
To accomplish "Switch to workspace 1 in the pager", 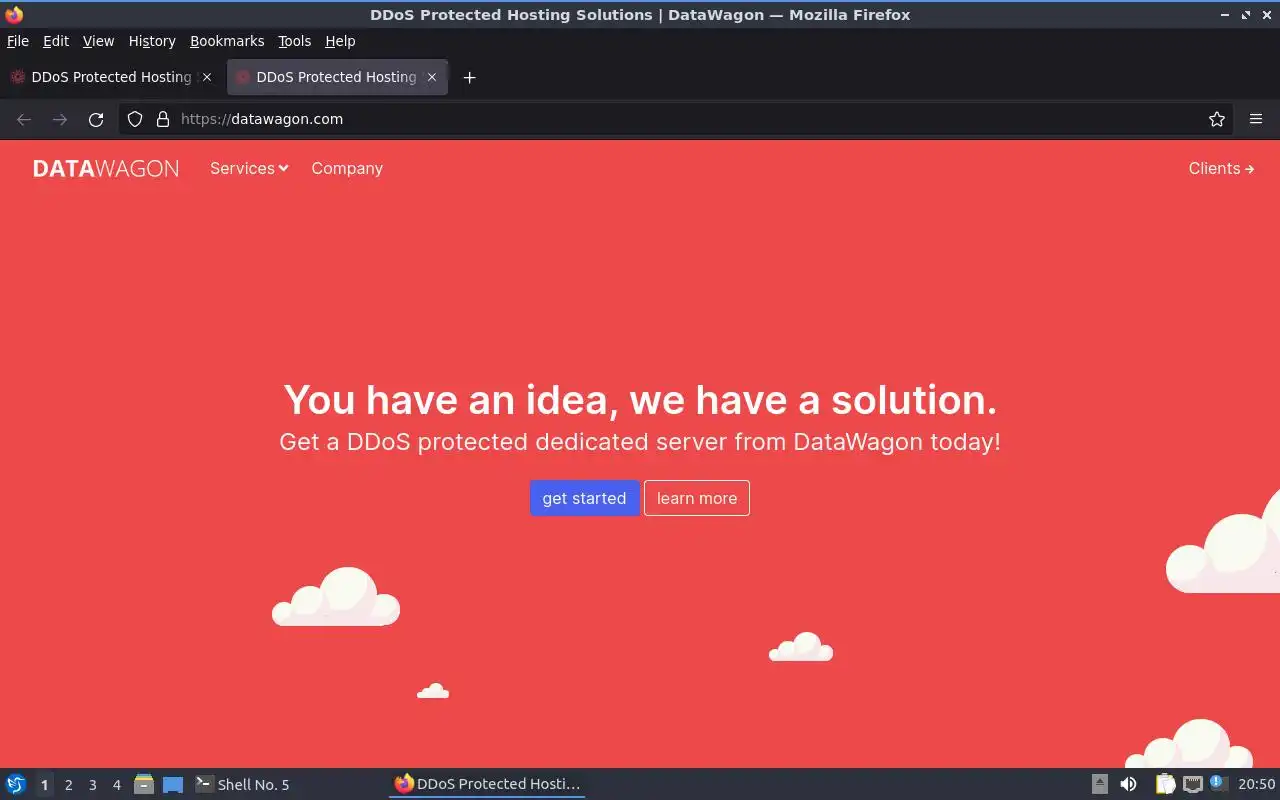I will [x=44, y=785].
